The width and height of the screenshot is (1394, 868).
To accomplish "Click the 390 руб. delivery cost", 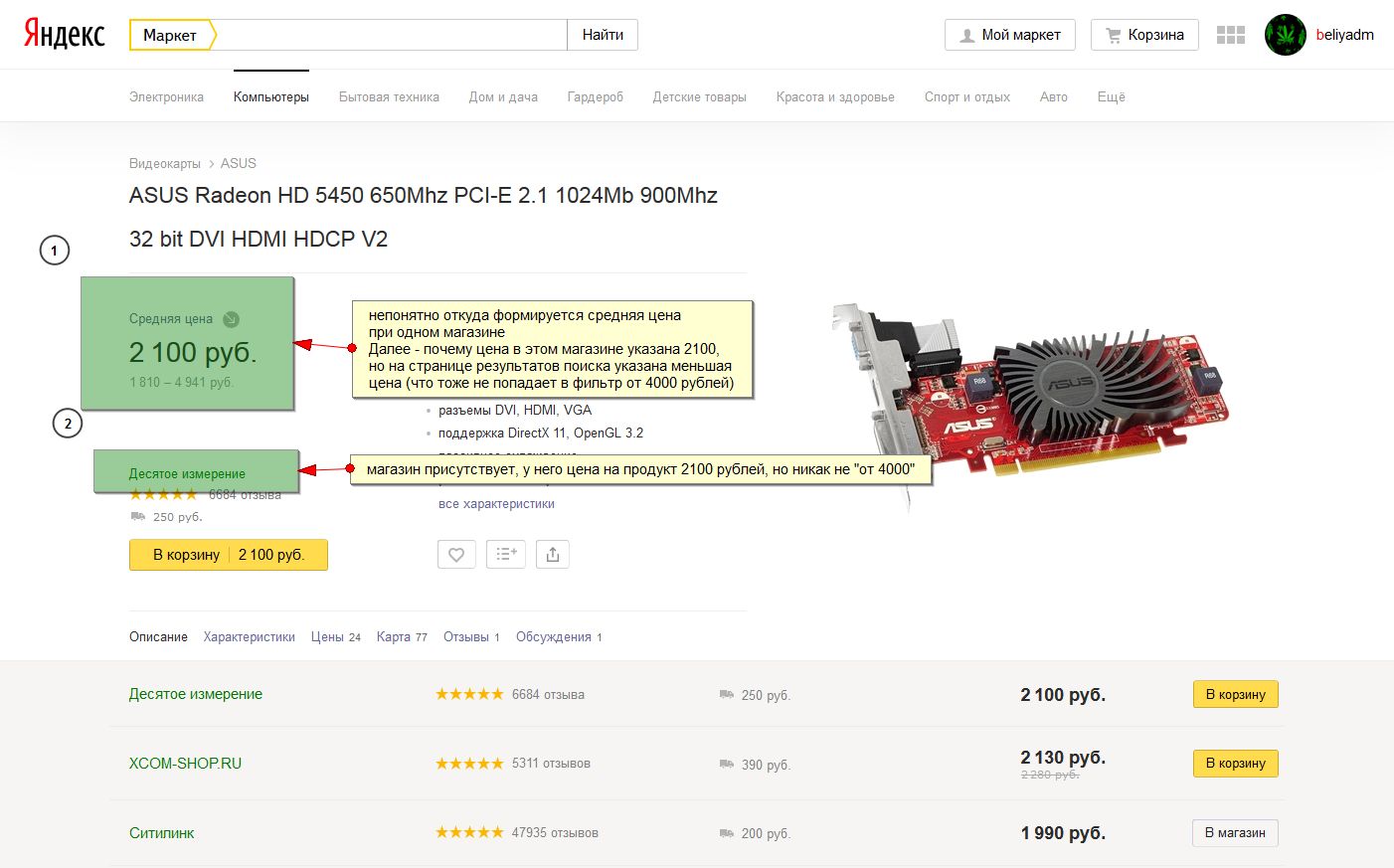I will [766, 765].
